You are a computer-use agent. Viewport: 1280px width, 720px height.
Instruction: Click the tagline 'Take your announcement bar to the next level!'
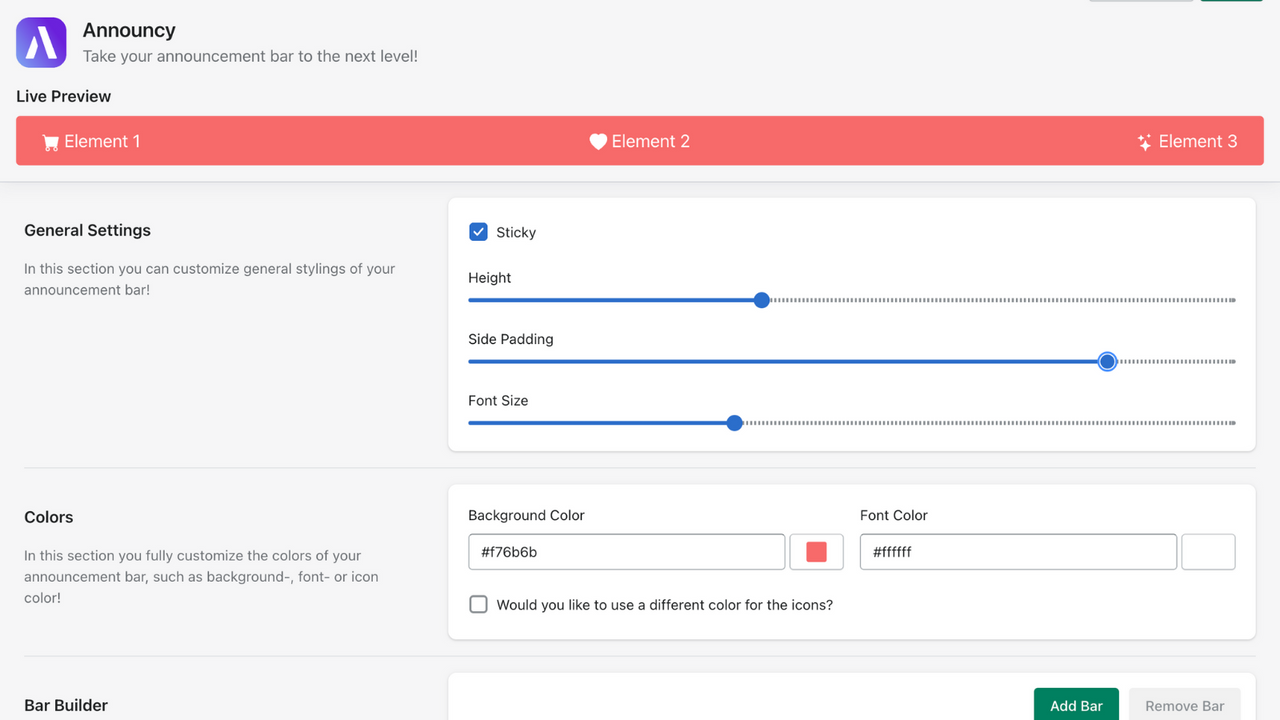pos(250,56)
